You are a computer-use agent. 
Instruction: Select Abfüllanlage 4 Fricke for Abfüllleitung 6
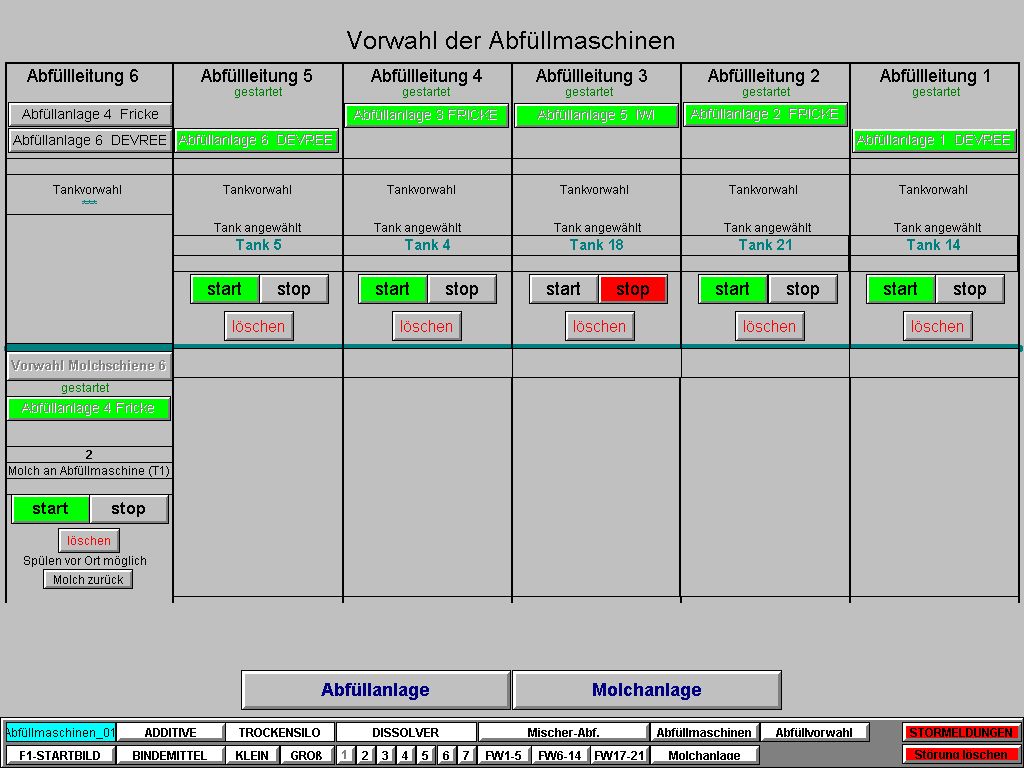point(90,114)
